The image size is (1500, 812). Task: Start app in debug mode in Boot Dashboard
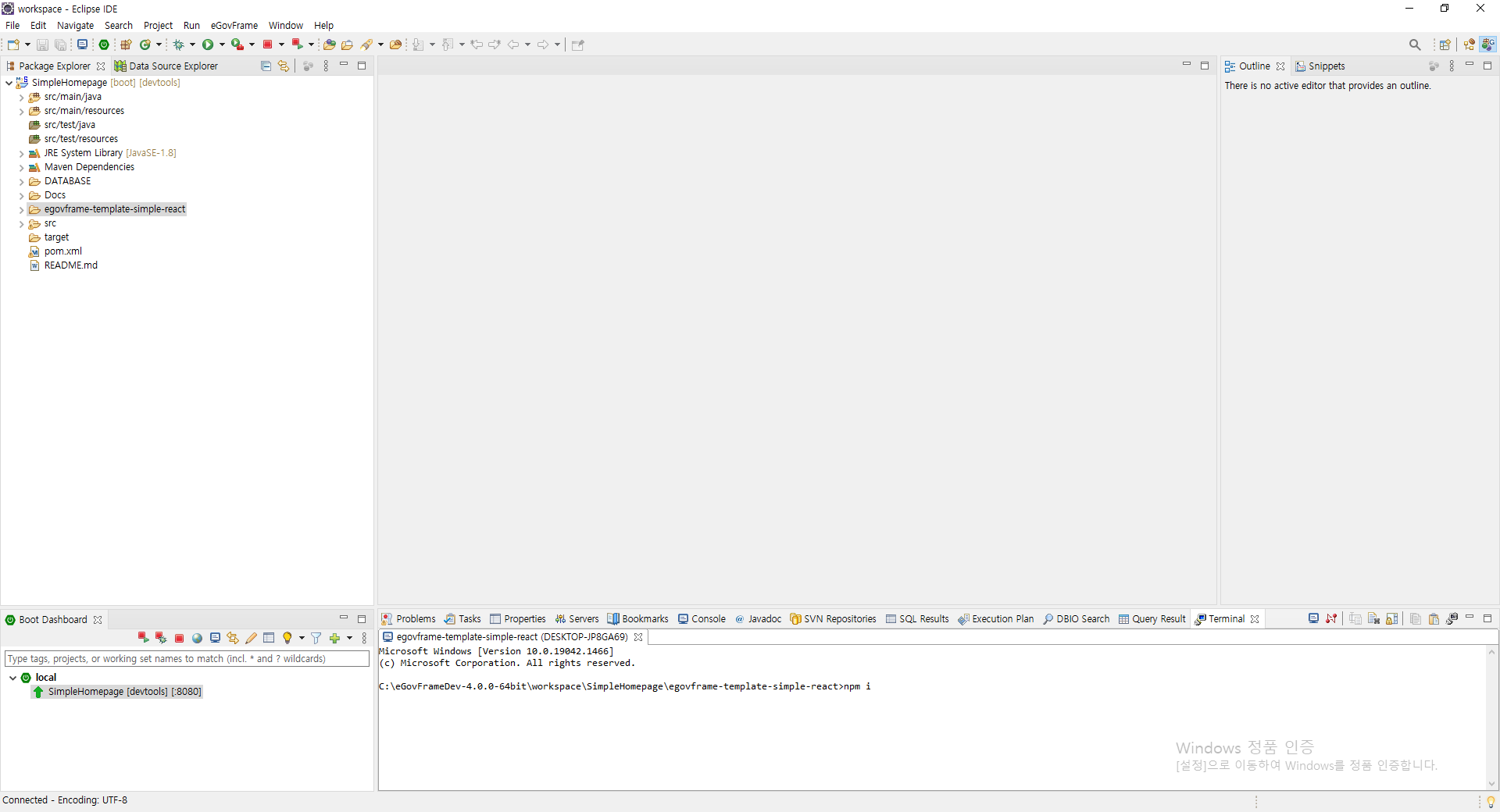[x=161, y=638]
